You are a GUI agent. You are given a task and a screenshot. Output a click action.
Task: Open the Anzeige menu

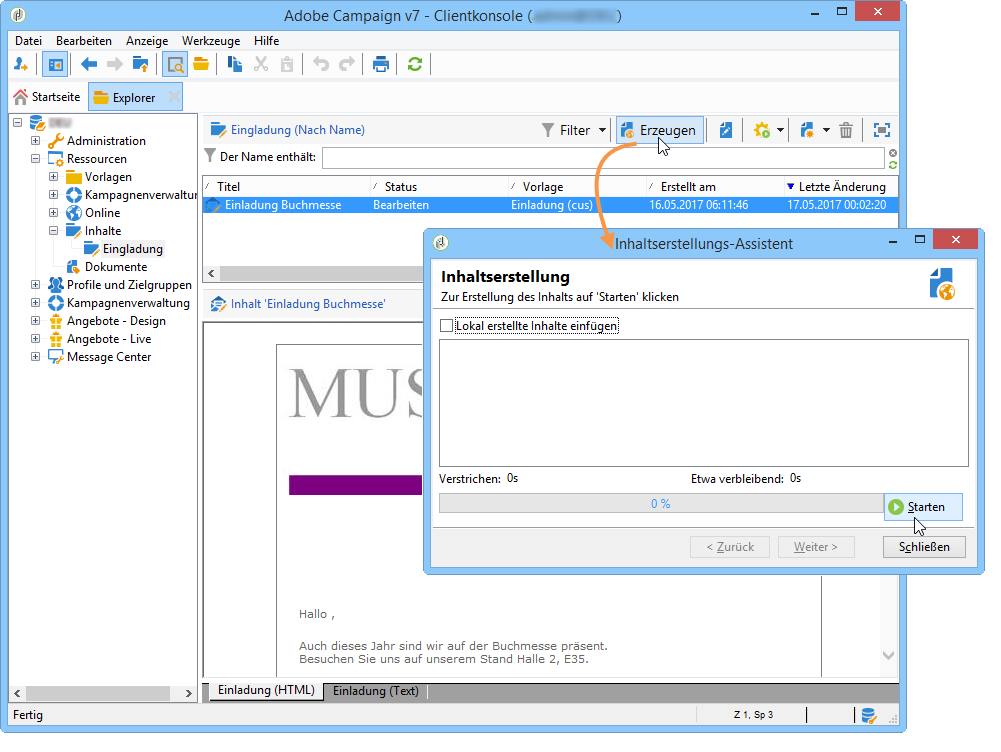[147, 41]
